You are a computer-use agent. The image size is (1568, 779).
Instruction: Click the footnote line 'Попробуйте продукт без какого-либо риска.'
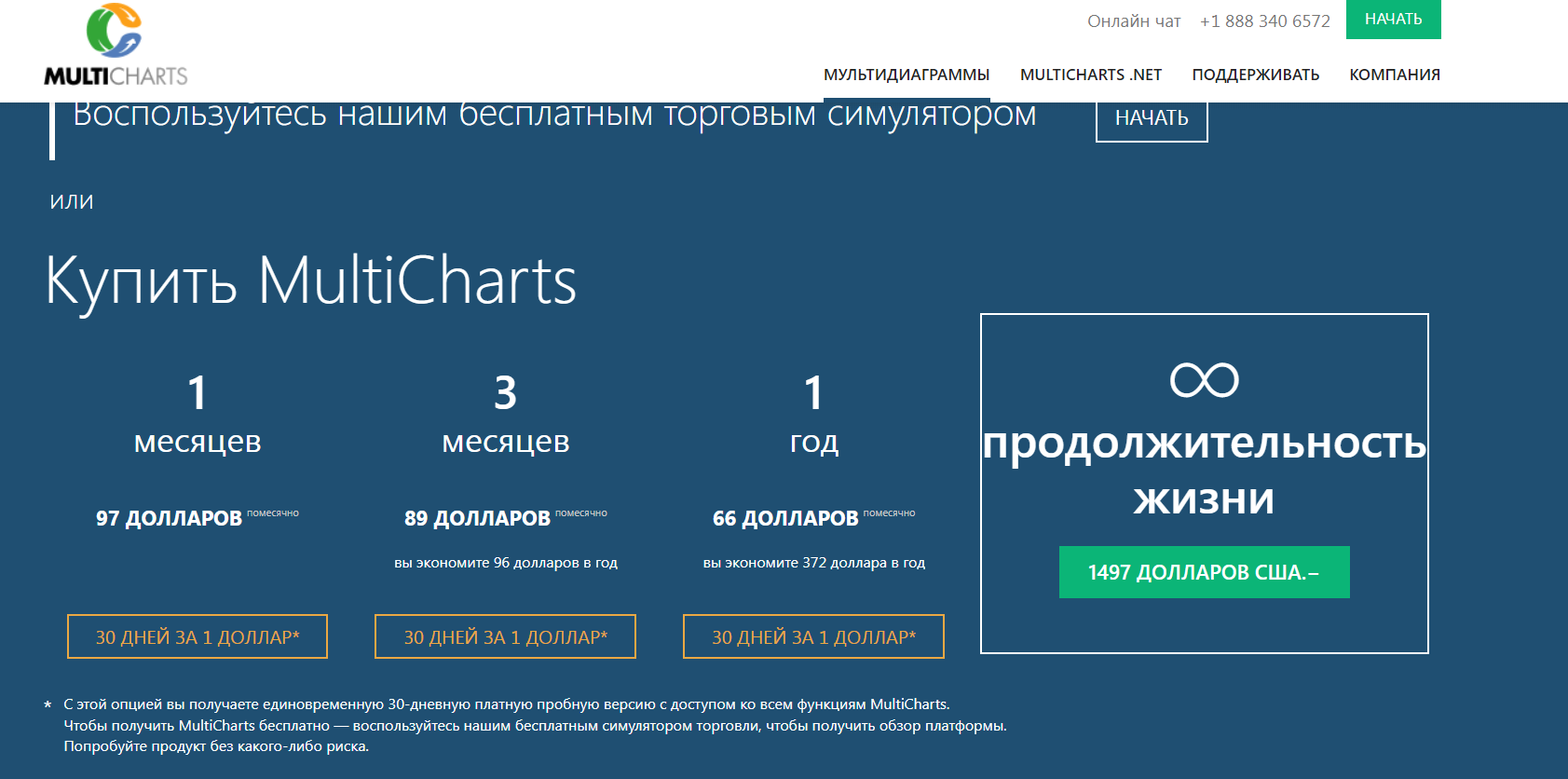216,746
